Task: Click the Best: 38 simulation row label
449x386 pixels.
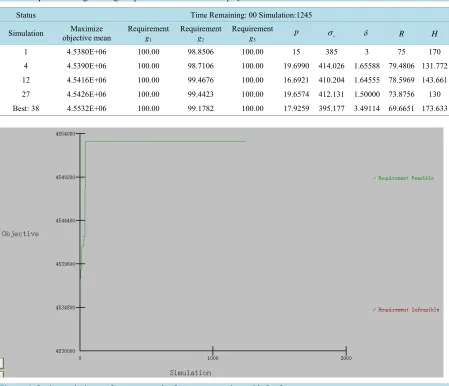Action: click(x=26, y=108)
